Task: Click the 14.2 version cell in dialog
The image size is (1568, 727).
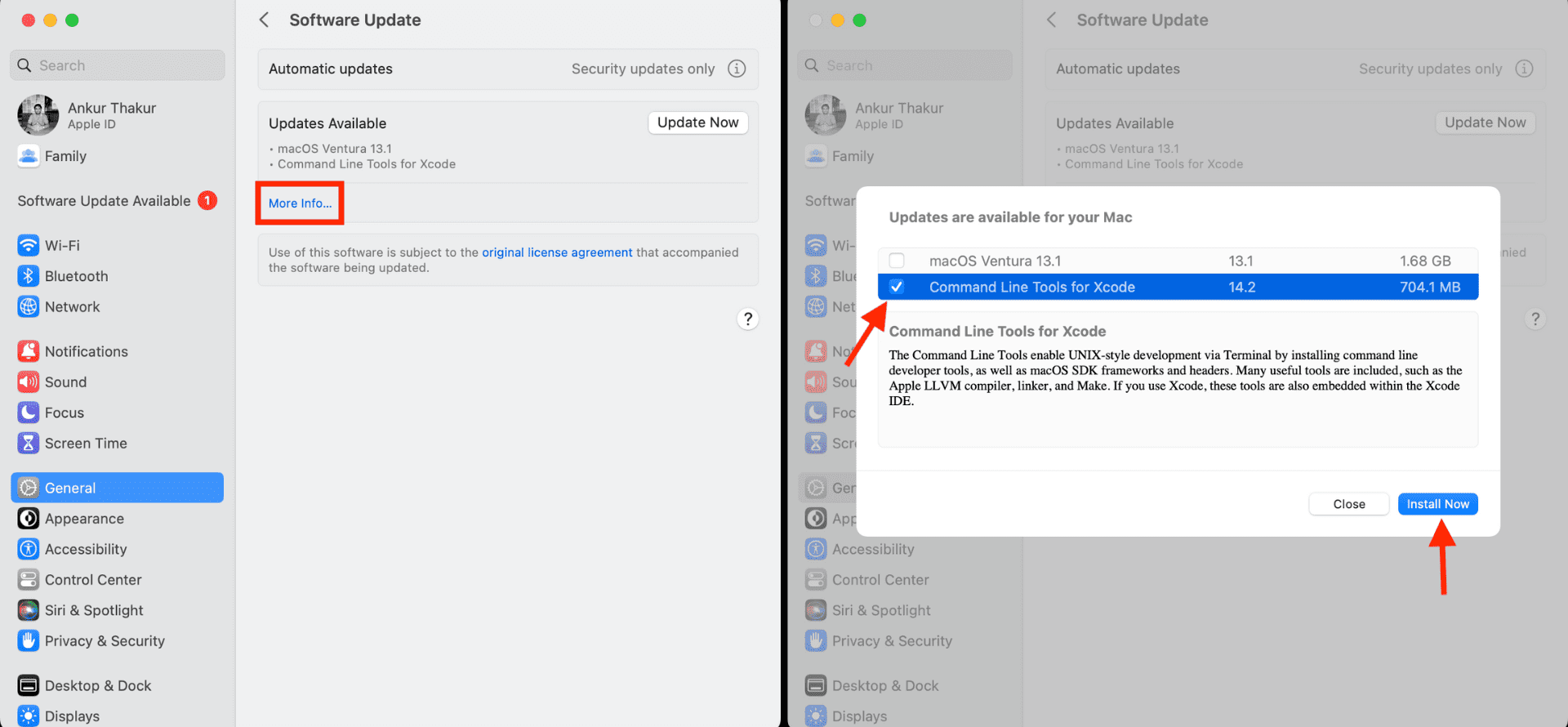Action: [x=1242, y=287]
